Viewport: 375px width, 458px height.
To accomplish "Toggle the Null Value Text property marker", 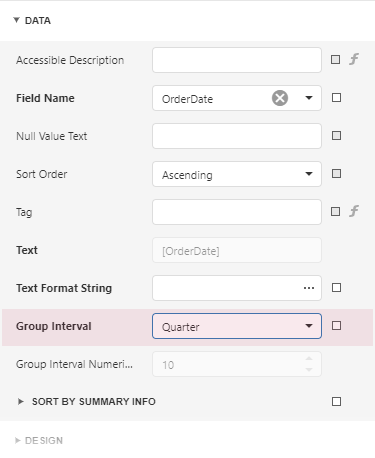I will tap(336, 136).
